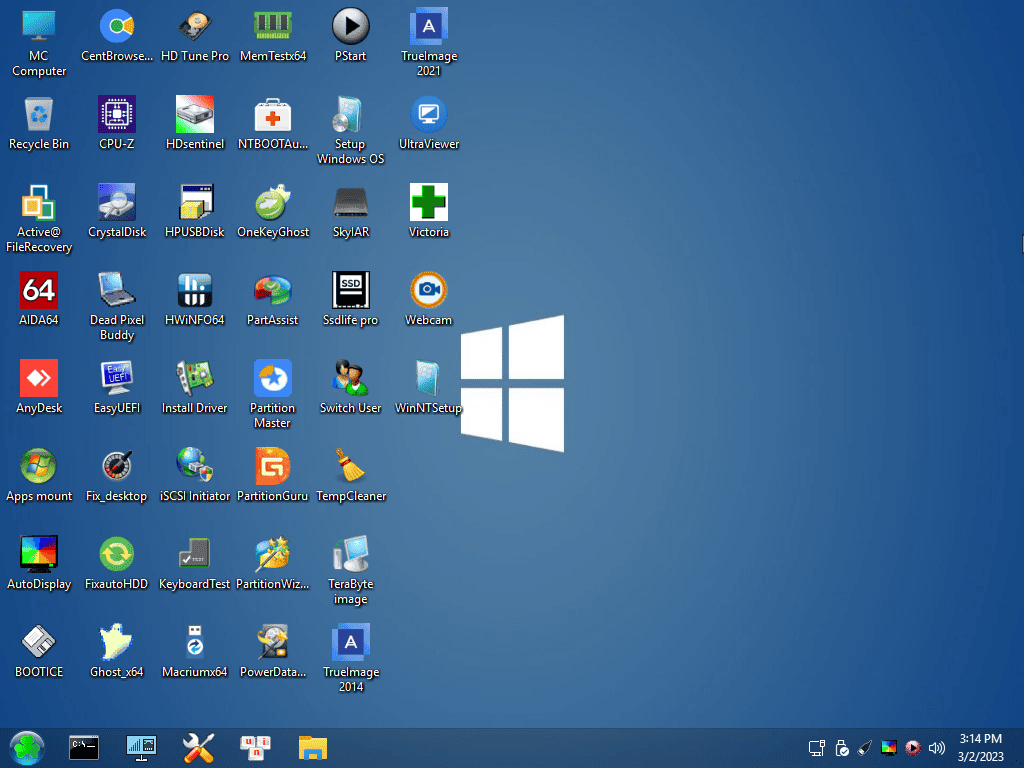Image resolution: width=1024 pixels, height=768 pixels.
Task: Open the HWiNFO64 shortcut
Action: point(195,290)
